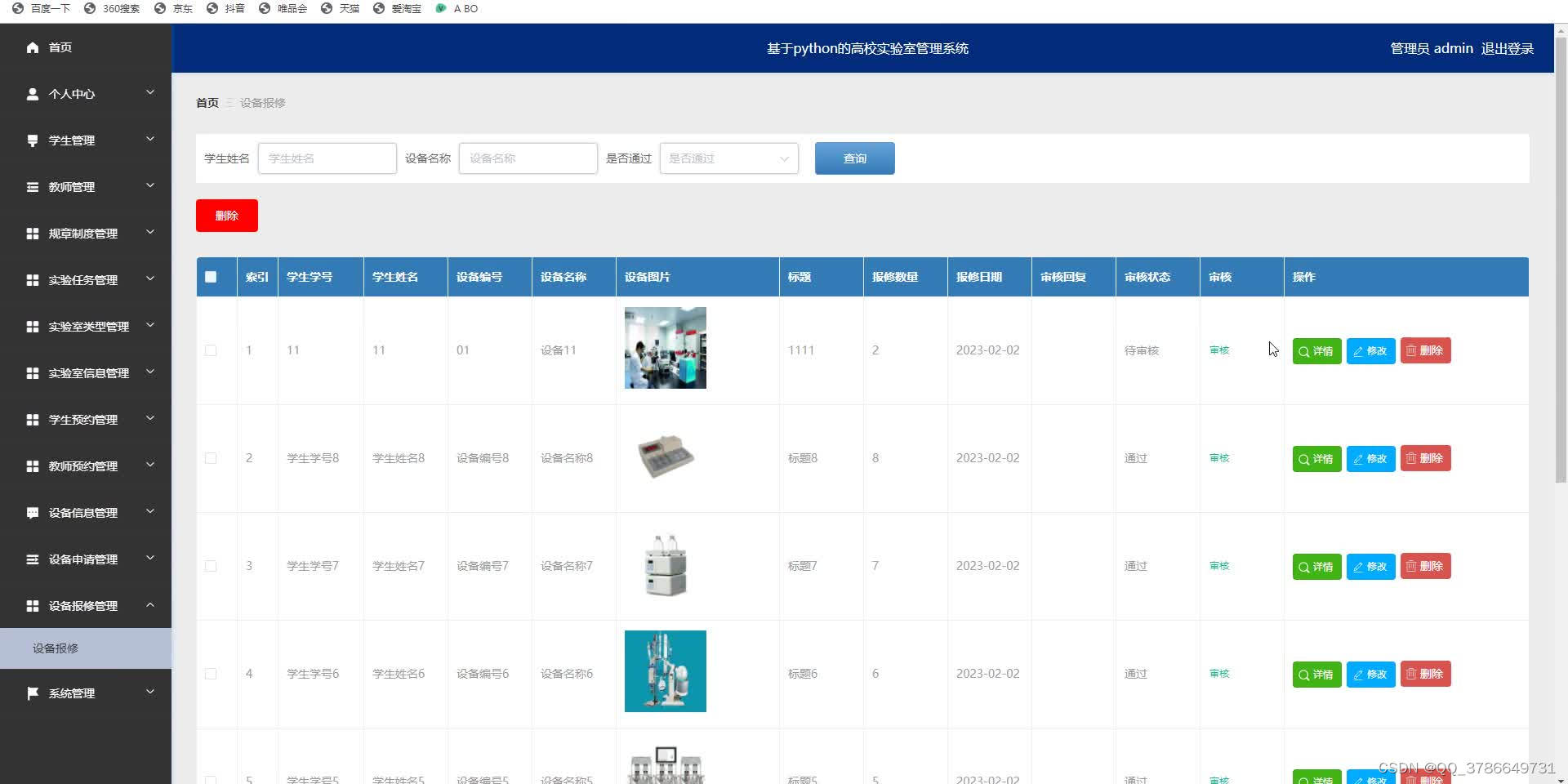Viewport: 1568px width, 784px height.
Task: Click the 首页 breadcrumb link
Action: point(207,103)
